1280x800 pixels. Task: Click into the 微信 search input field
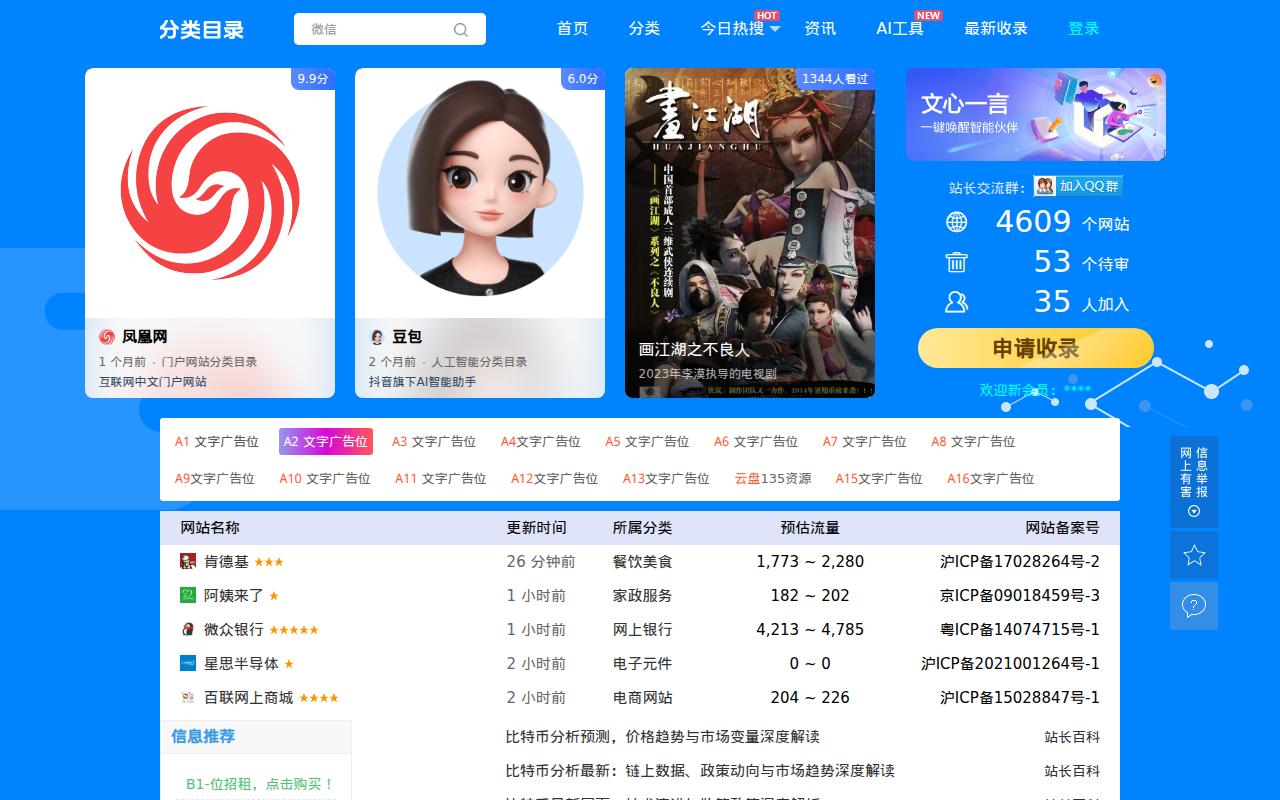click(375, 30)
